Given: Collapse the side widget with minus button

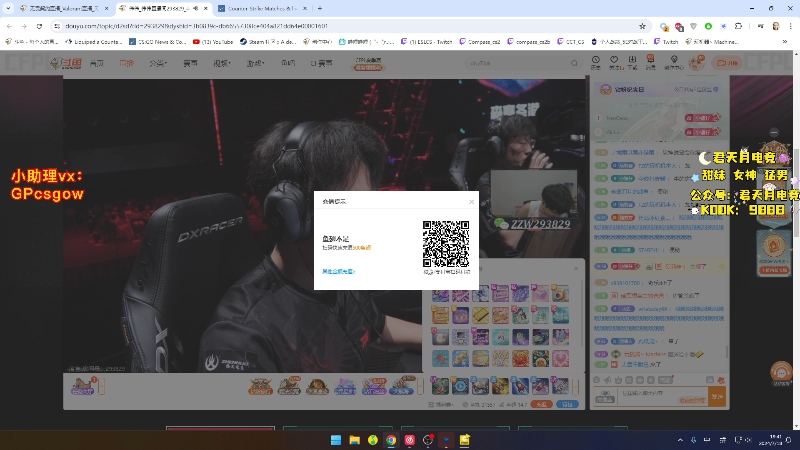Looking at the screenshot, I should click(x=774, y=133).
